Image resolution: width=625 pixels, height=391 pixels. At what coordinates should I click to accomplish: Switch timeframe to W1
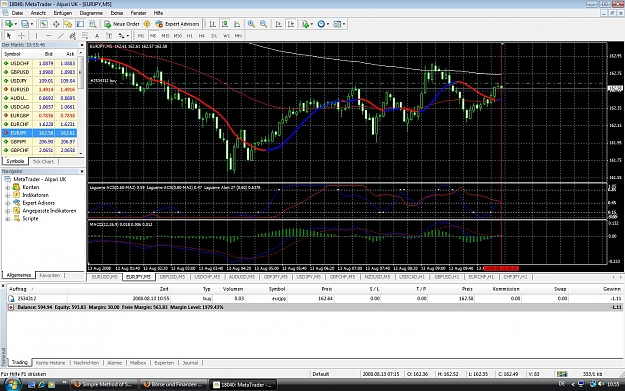click(226, 36)
